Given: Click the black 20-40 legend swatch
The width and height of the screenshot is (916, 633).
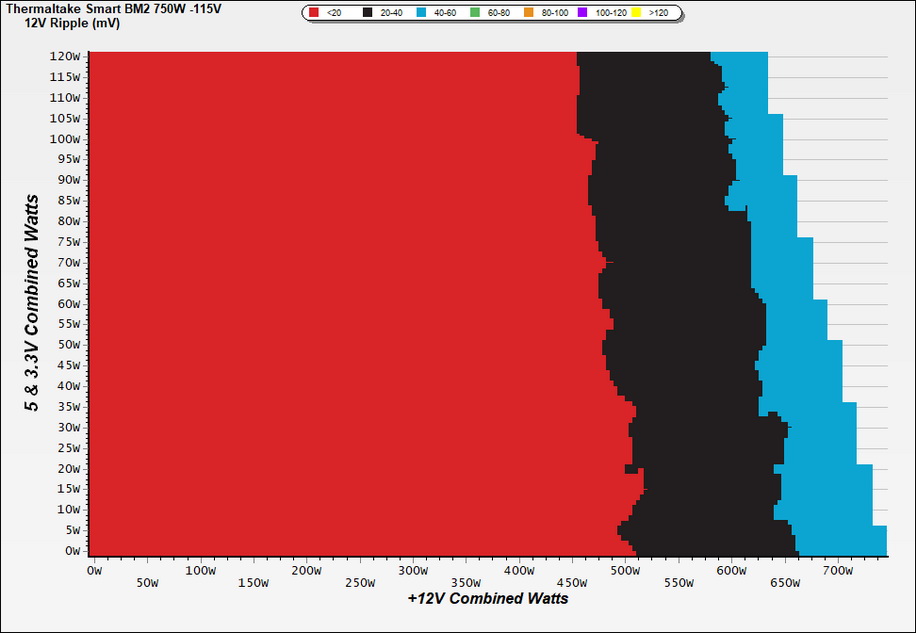Looking at the screenshot, I should click(x=367, y=12).
